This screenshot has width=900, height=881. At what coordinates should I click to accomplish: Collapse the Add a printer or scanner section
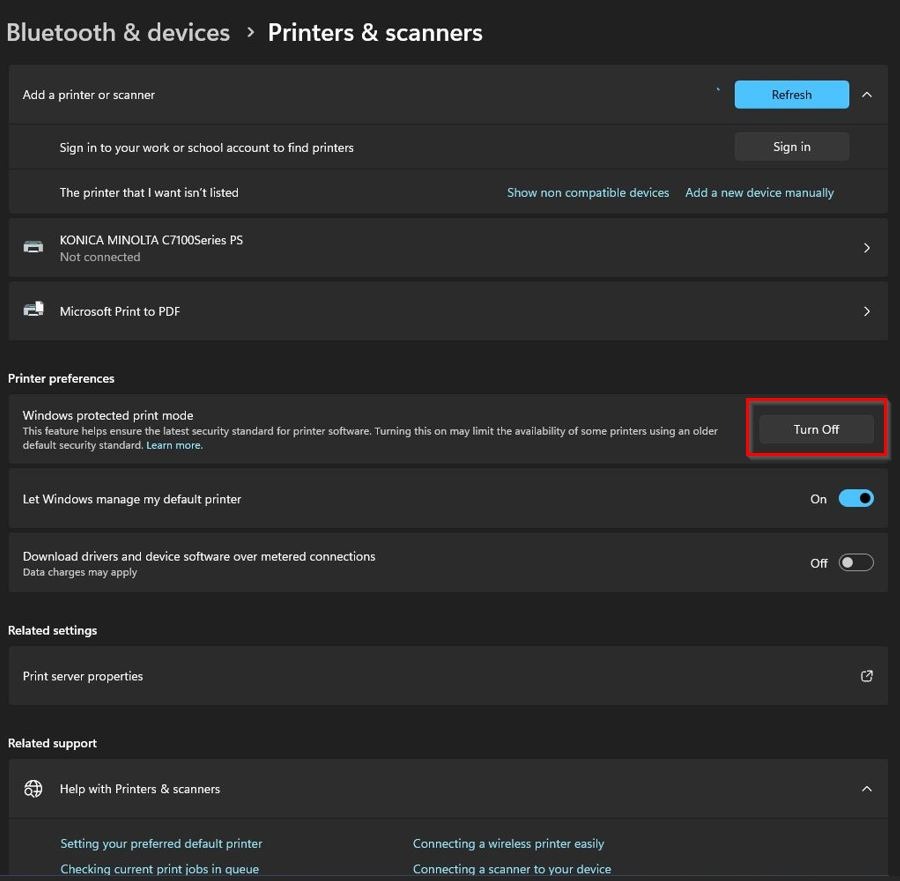coord(867,95)
